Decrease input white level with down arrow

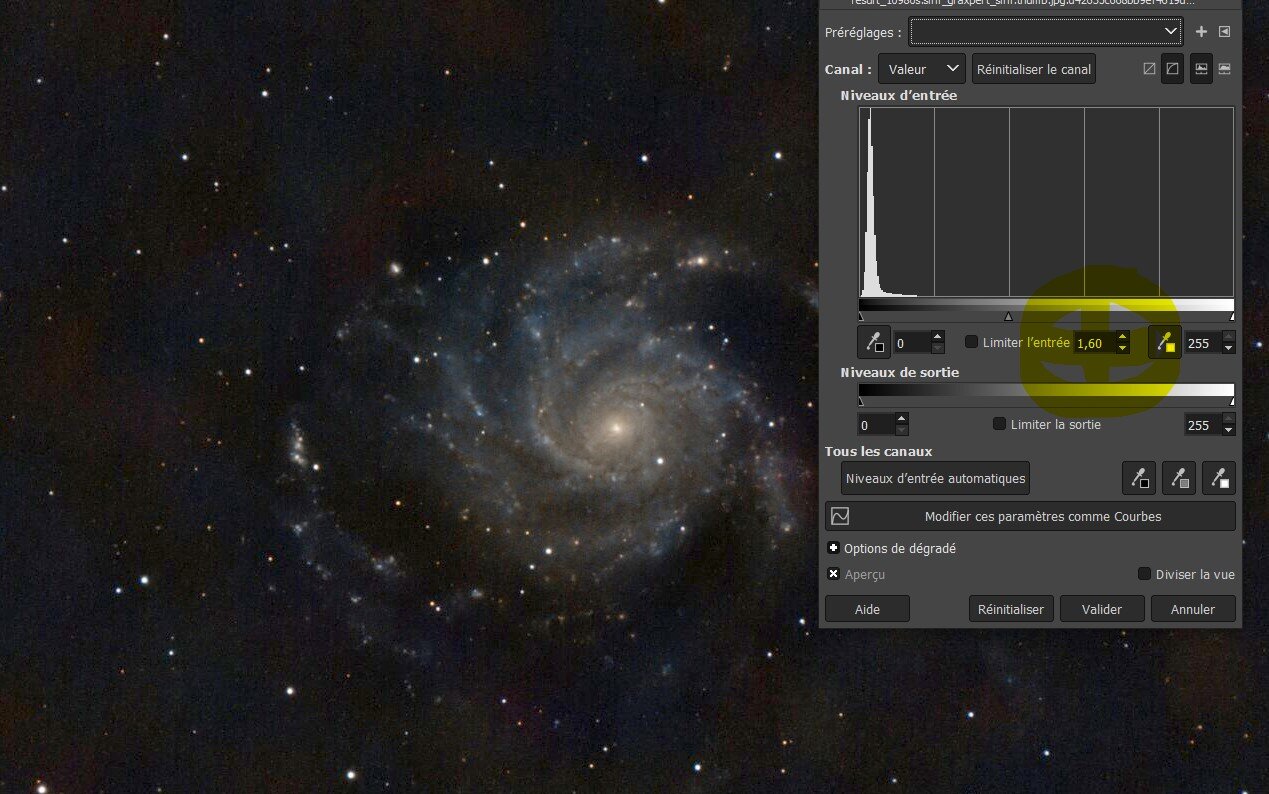tap(1228, 349)
